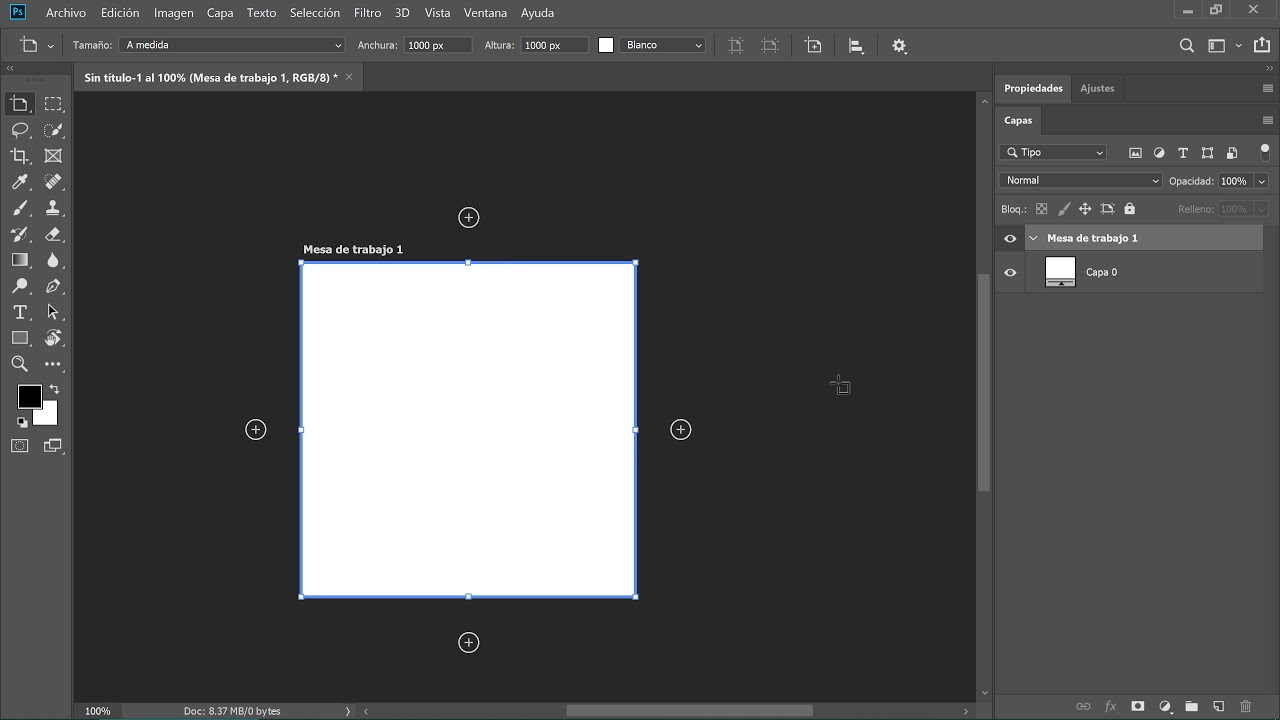Click the Quick Mask mode icon
The image size is (1280, 720).
tap(20, 446)
